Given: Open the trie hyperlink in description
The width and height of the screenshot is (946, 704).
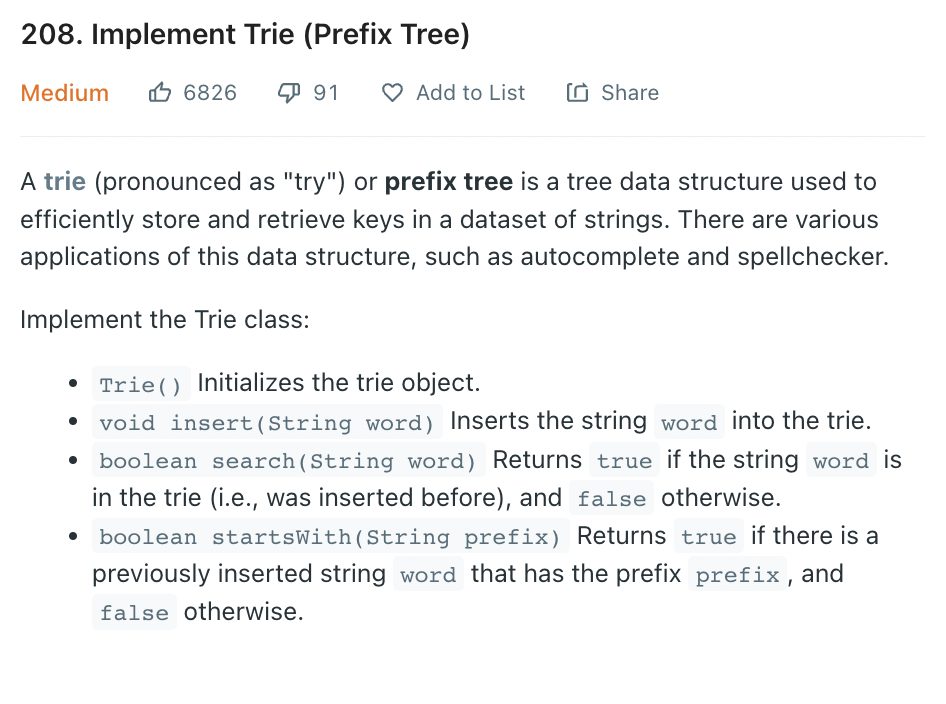Looking at the screenshot, I should coord(65,181).
